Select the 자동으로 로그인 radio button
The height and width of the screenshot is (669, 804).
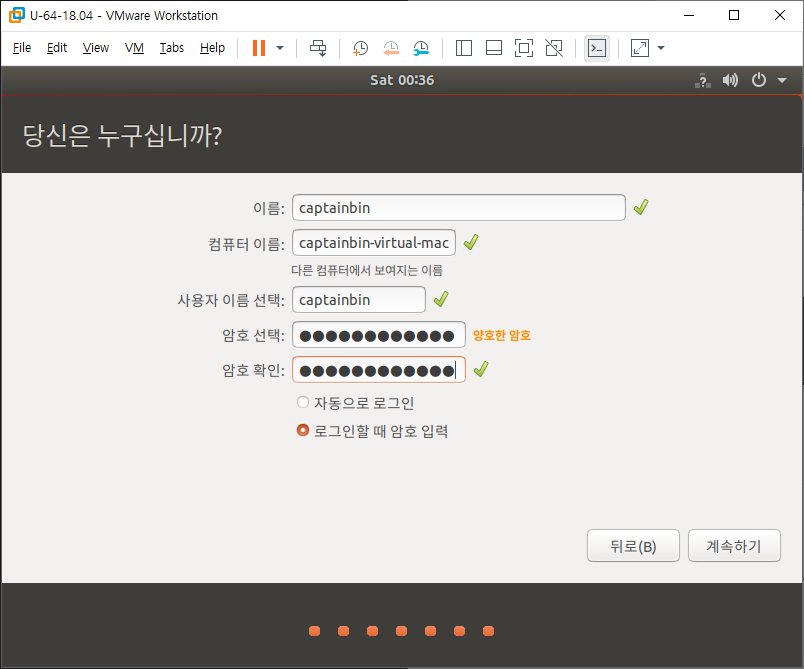coord(303,402)
